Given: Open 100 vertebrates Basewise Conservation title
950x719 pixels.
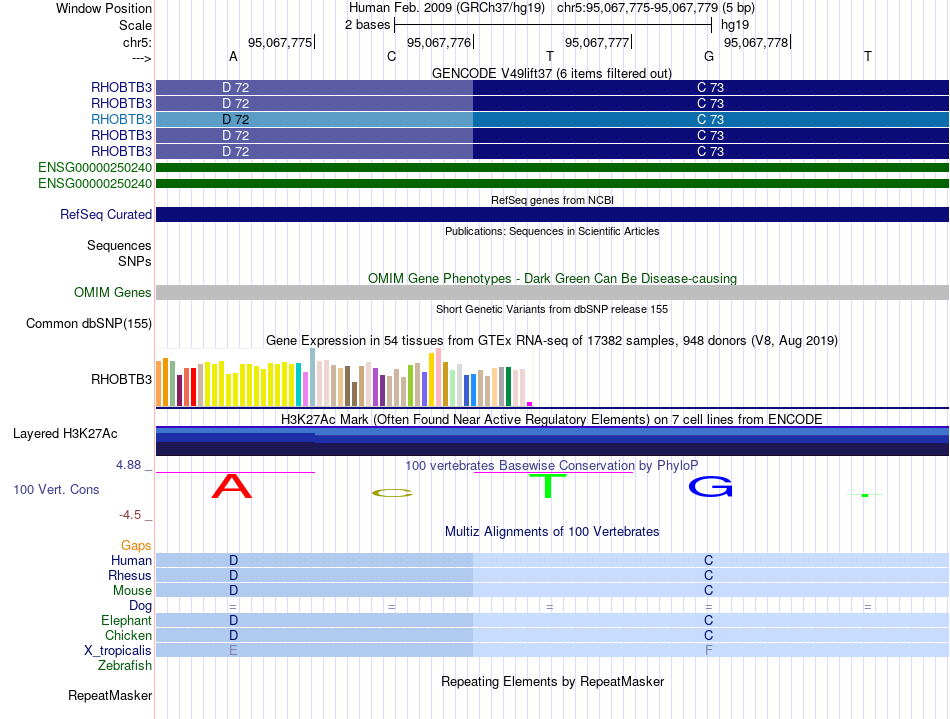Looking at the screenshot, I should click(x=552, y=465).
